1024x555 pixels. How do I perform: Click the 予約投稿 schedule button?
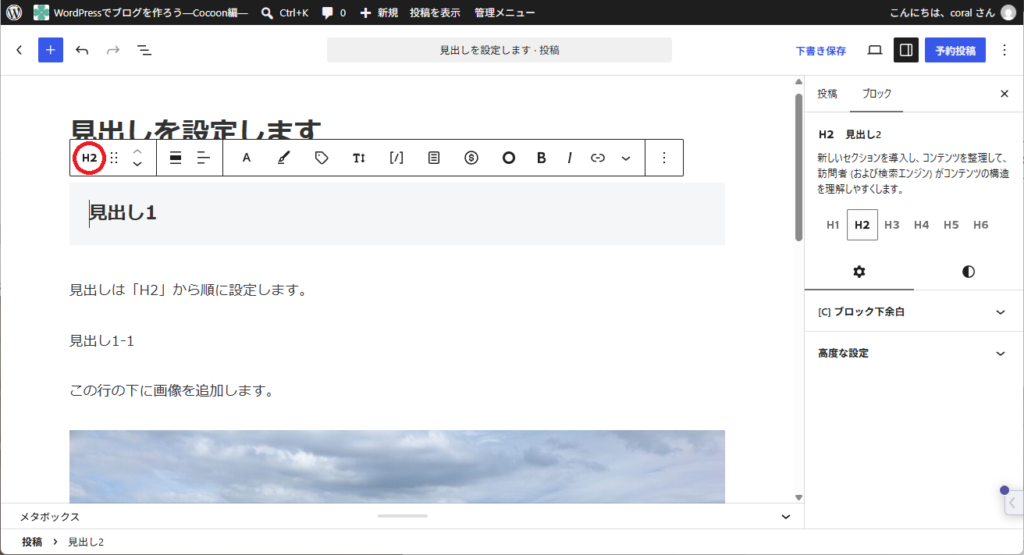(x=955, y=50)
